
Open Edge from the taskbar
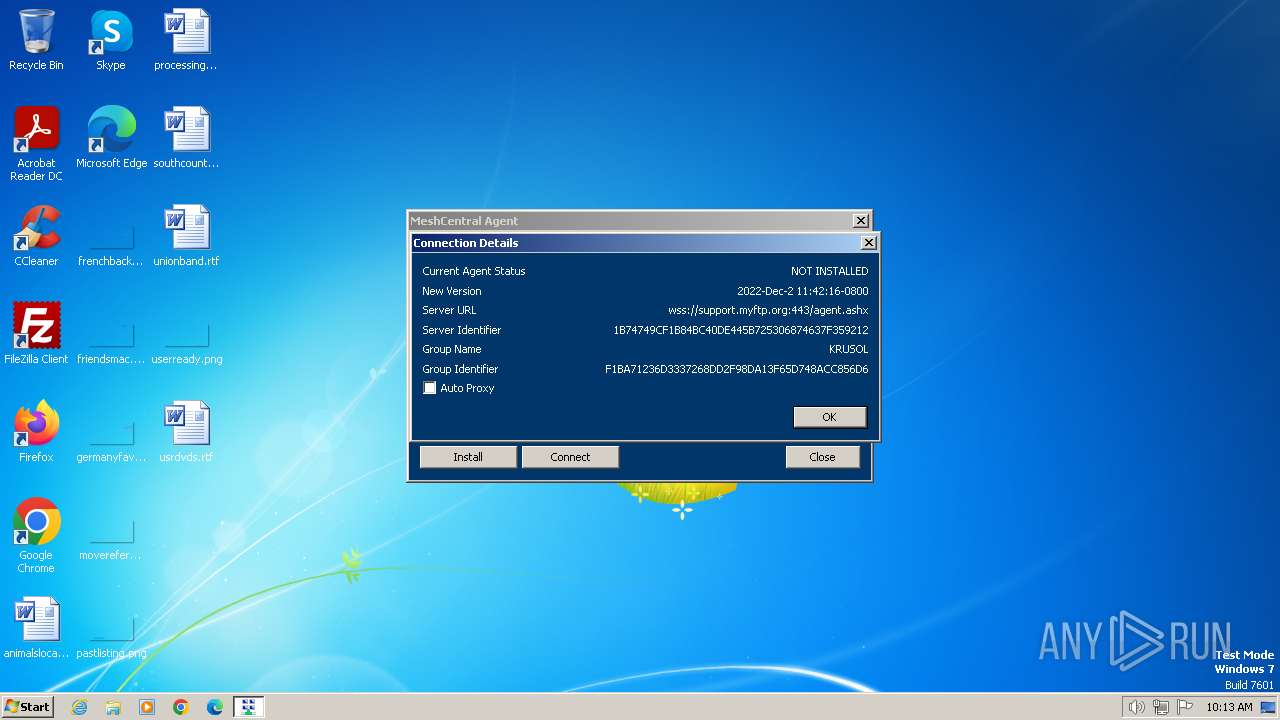215,707
